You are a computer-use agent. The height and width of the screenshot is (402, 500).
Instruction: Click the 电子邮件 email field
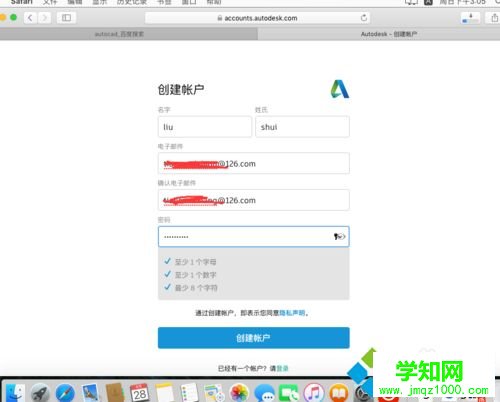(254, 163)
